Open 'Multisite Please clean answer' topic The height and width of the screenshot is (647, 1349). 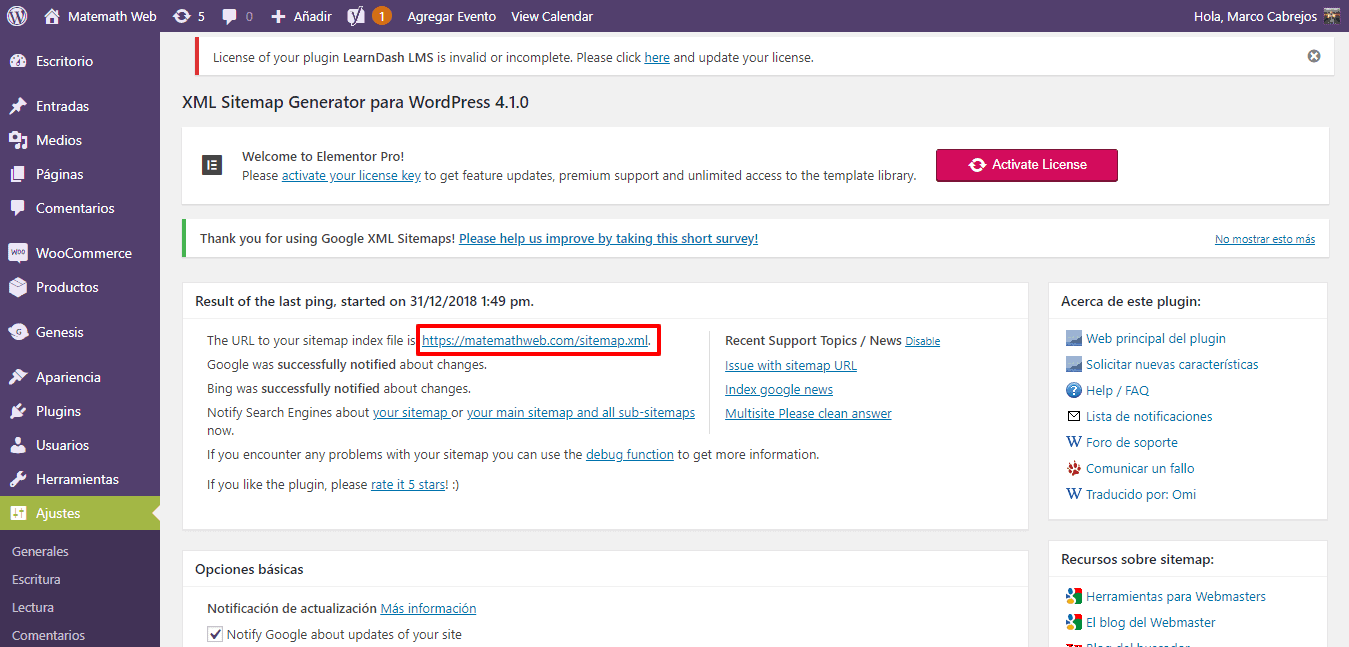pos(808,413)
